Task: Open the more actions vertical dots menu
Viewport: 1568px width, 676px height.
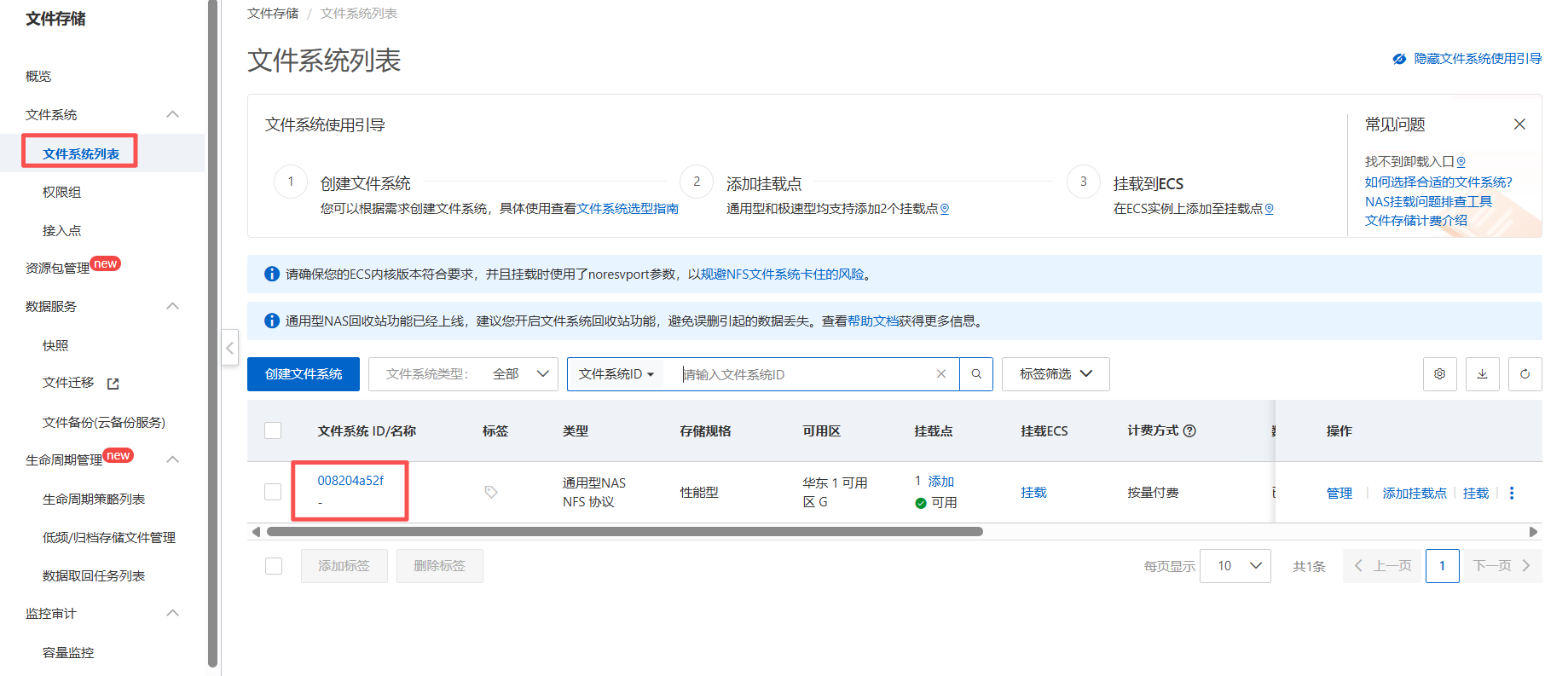Action: (1512, 493)
